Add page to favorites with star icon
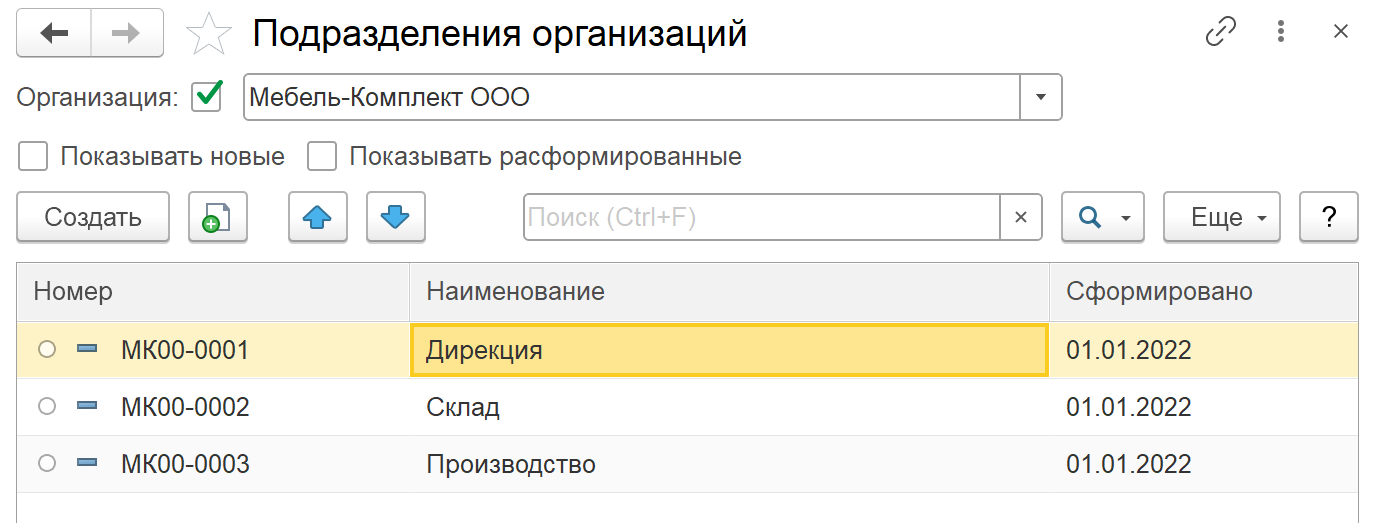 point(209,35)
